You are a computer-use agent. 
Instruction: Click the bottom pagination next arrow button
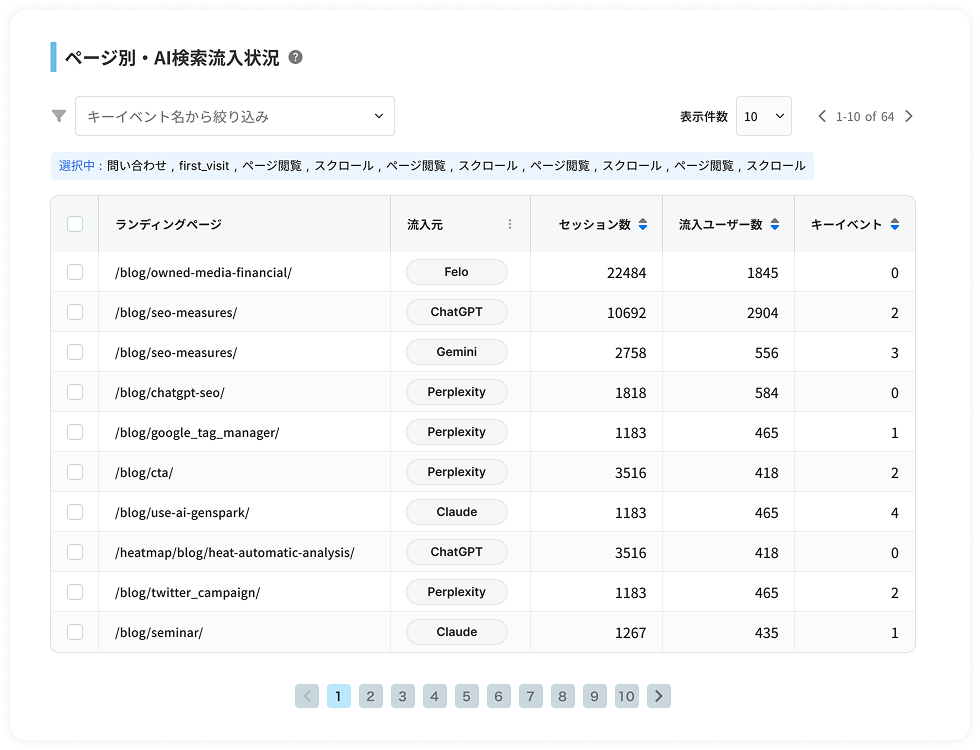click(x=659, y=696)
